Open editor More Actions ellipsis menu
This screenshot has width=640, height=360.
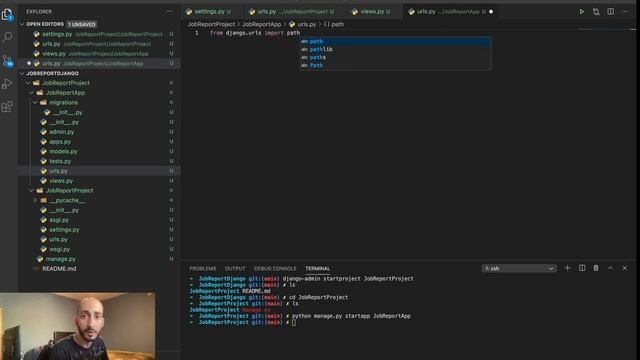(625, 12)
